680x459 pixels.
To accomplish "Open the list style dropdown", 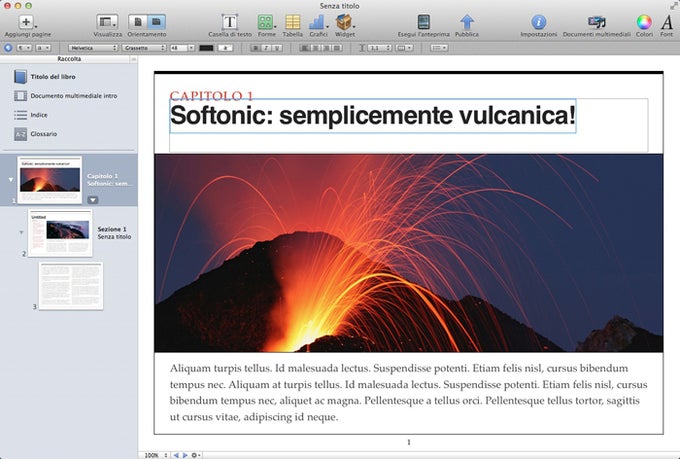I will point(439,48).
